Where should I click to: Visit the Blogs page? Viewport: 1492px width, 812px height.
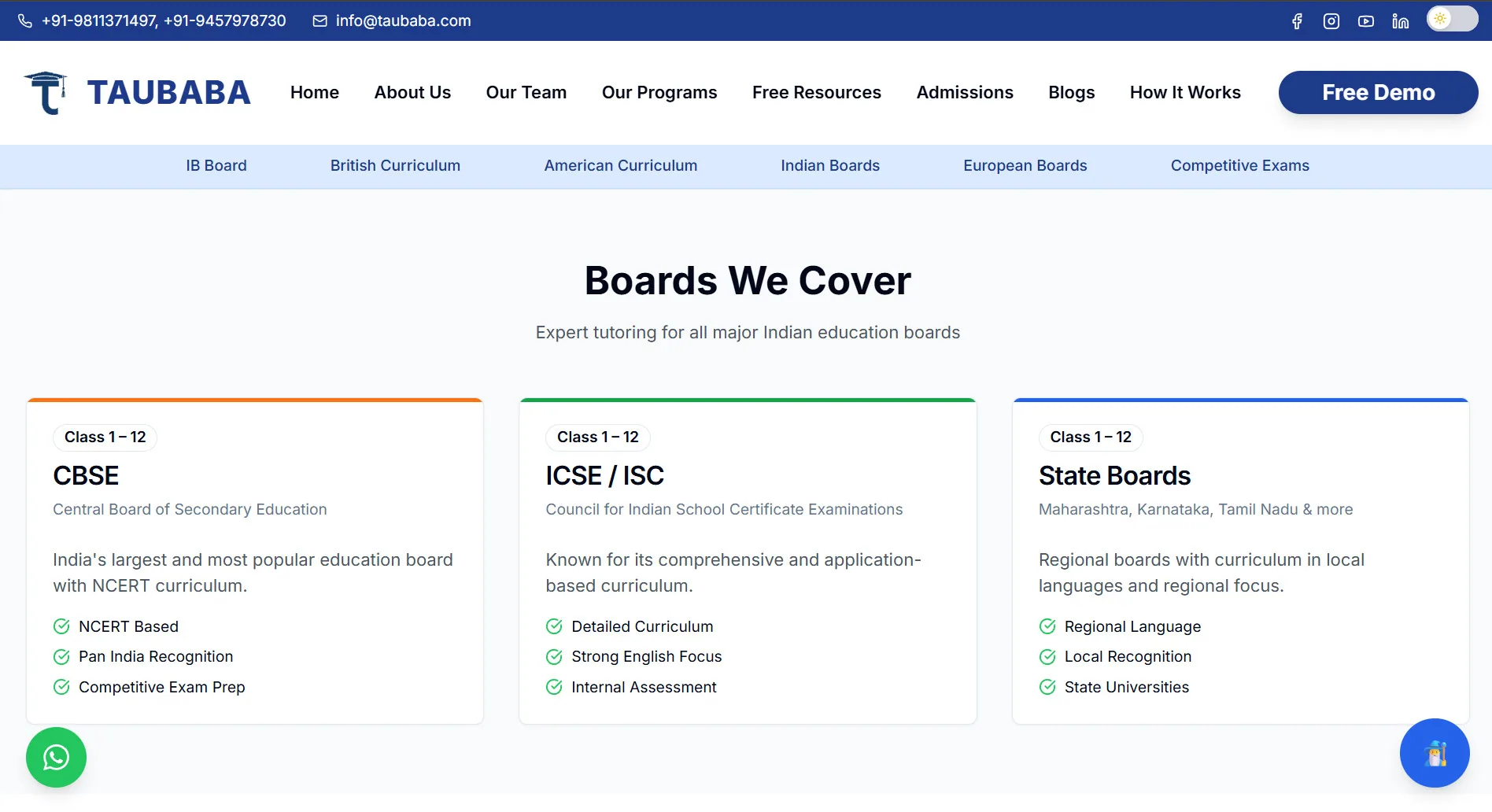point(1072,93)
